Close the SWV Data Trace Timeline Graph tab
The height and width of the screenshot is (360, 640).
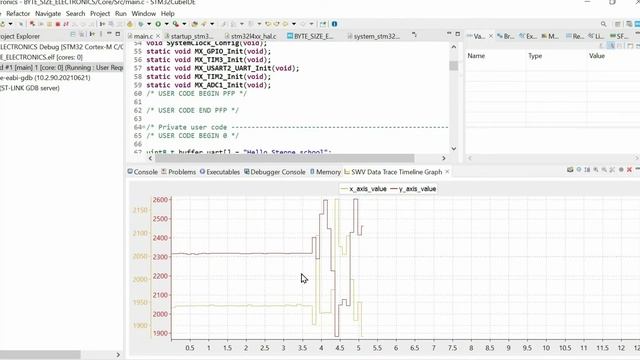447,172
